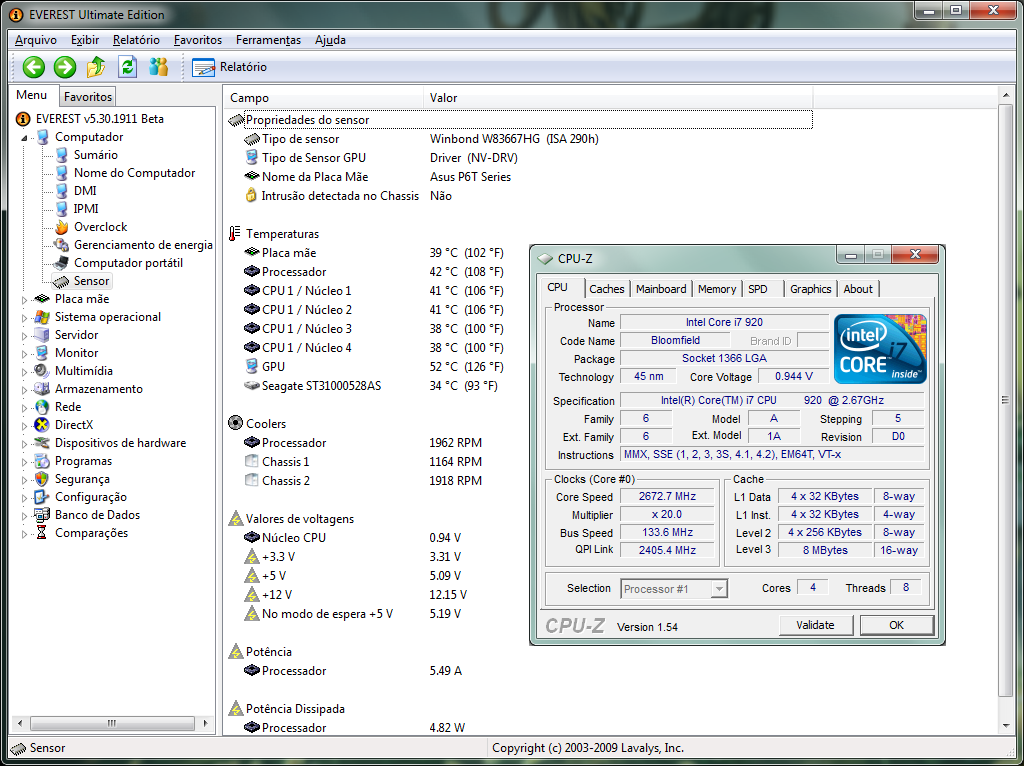Click the DirectX icon in the tree
Viewport: 1024px width, 766px height.
42,424
